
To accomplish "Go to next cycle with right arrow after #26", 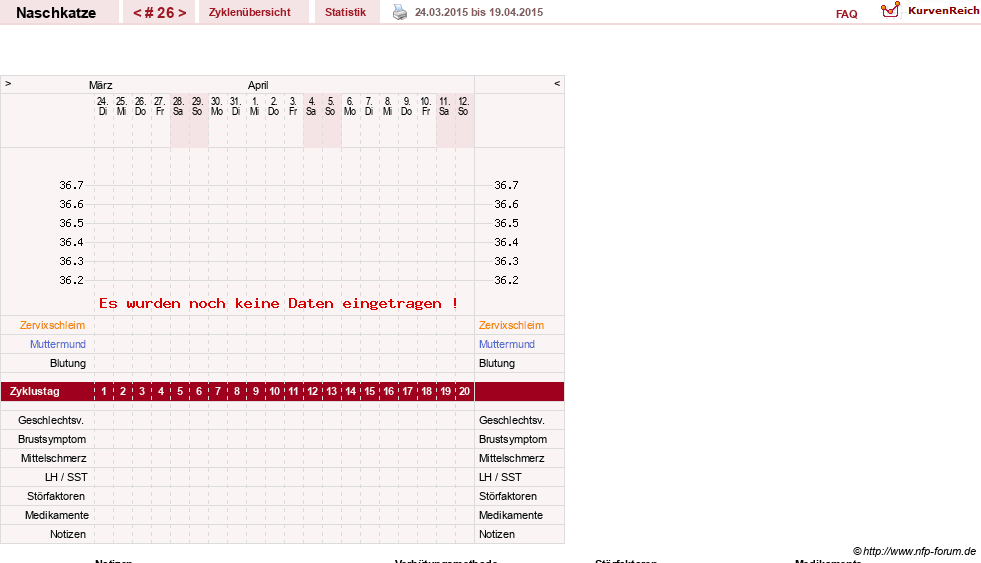I will click(182, 13).
